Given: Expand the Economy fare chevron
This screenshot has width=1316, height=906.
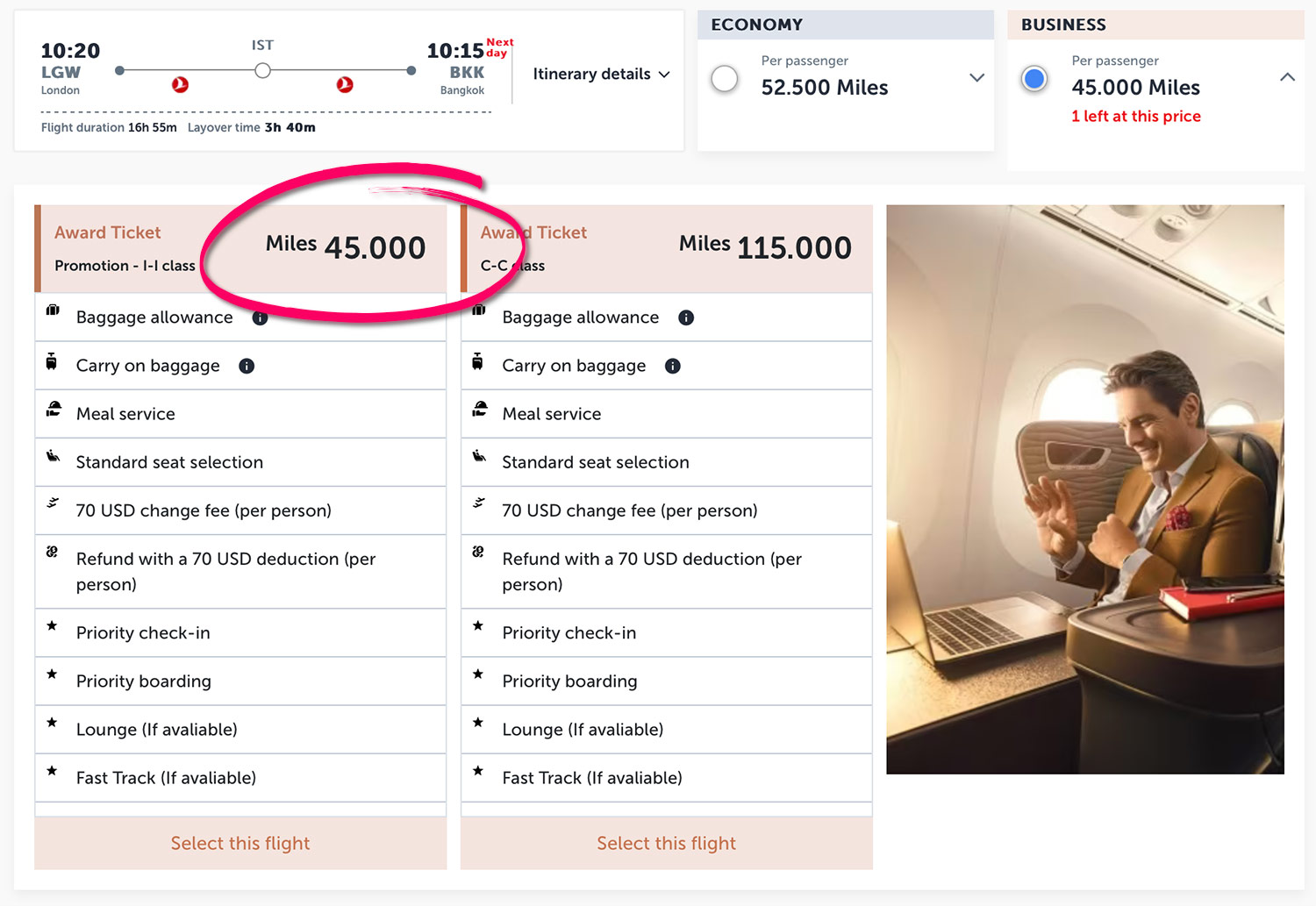Looking at the screenshot, I should point(976,78).
